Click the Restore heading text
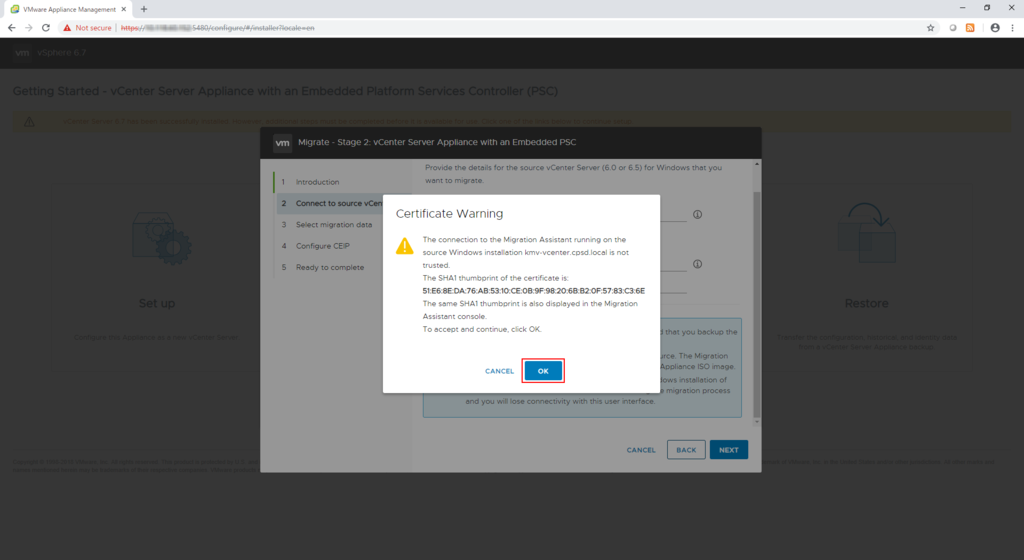 click(867, 303)
